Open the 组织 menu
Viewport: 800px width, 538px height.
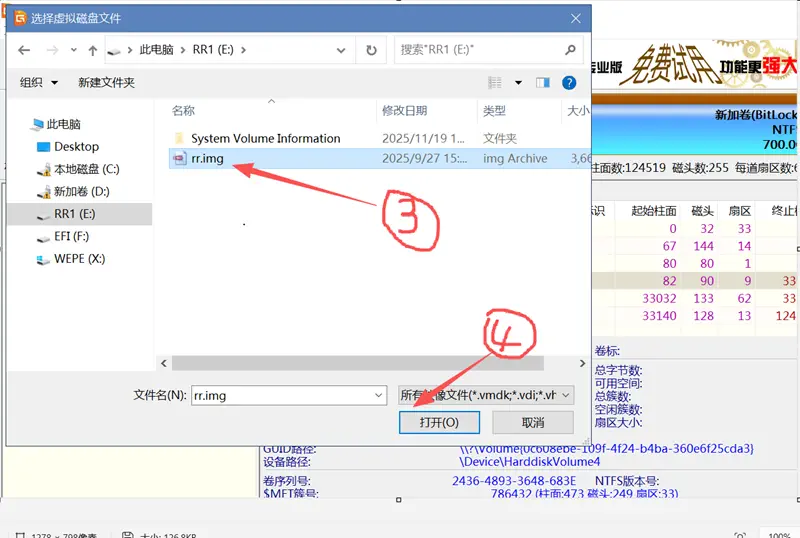(x=39, y=82)
